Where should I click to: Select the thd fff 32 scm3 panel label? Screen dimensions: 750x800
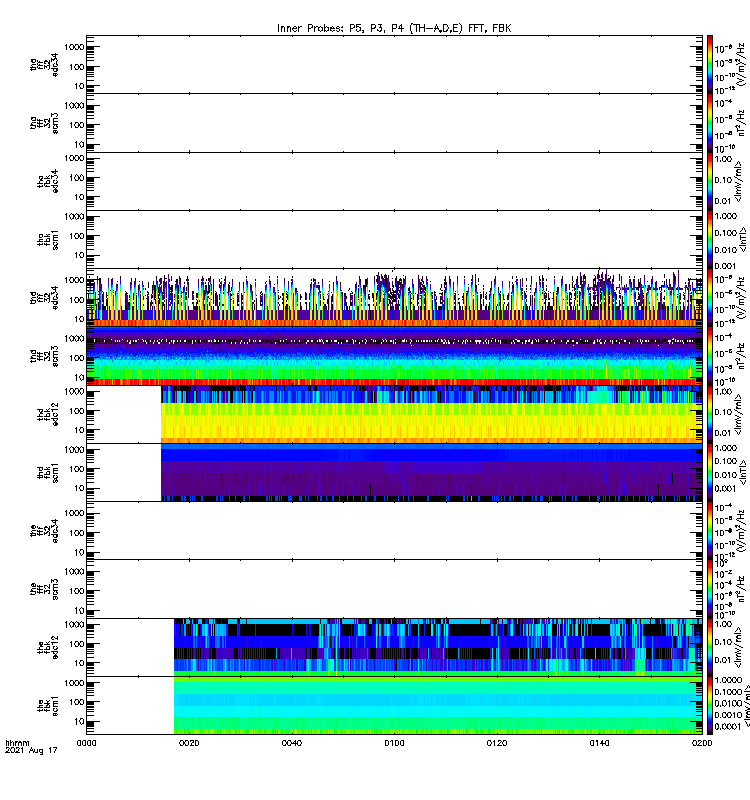click(x=44, y=356)
